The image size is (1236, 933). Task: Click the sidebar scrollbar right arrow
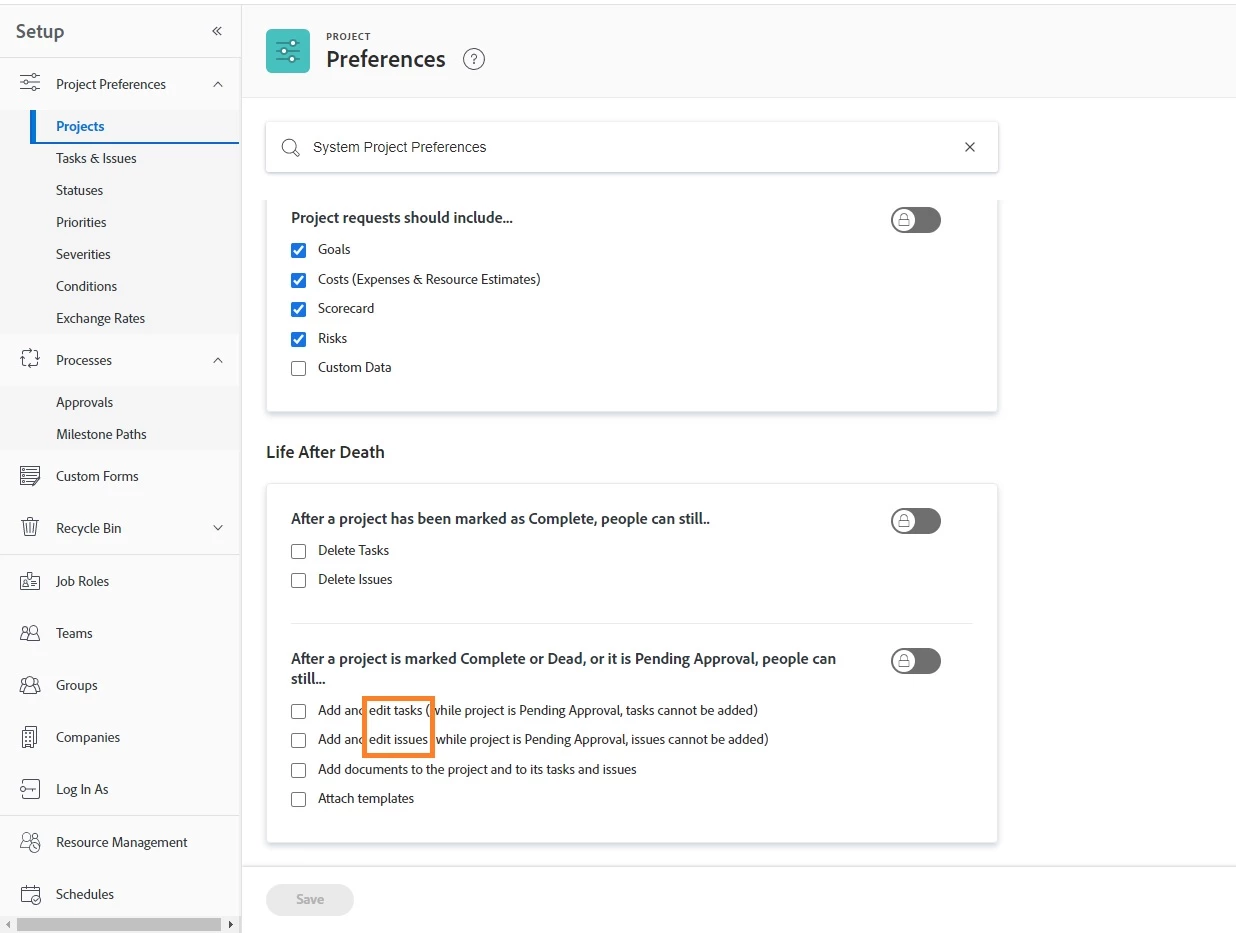[231, 925]
